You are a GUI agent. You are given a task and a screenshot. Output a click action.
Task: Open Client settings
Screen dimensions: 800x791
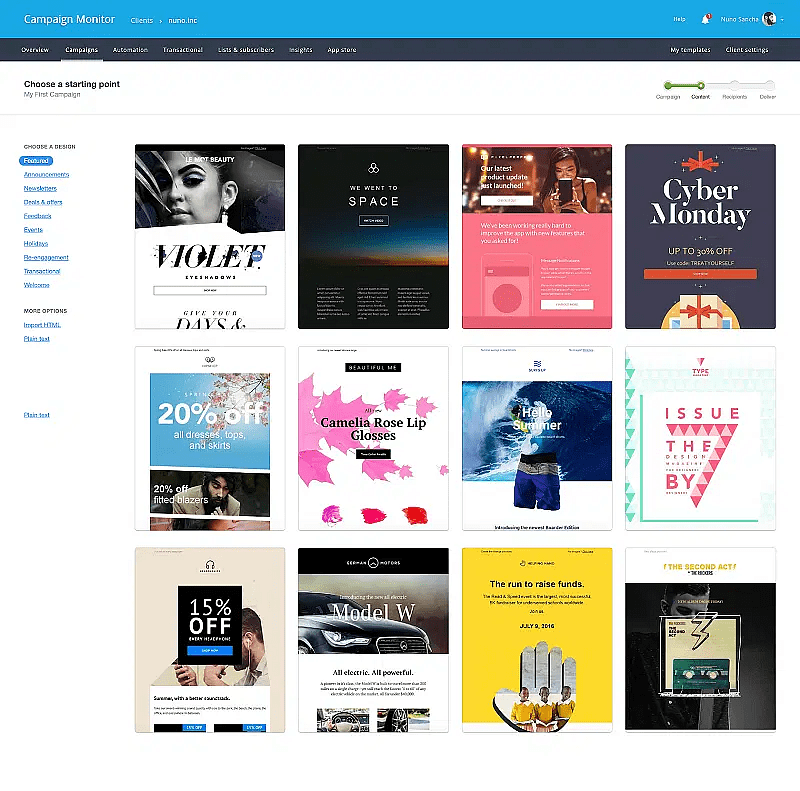point(747,49)
